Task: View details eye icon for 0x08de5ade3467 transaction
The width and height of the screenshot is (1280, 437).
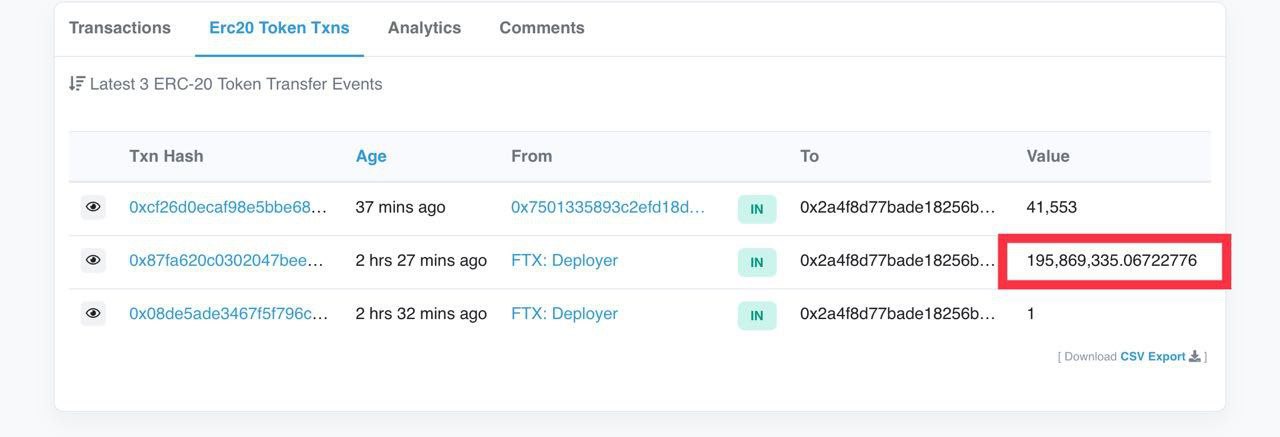Action: [x=93, y=313]
